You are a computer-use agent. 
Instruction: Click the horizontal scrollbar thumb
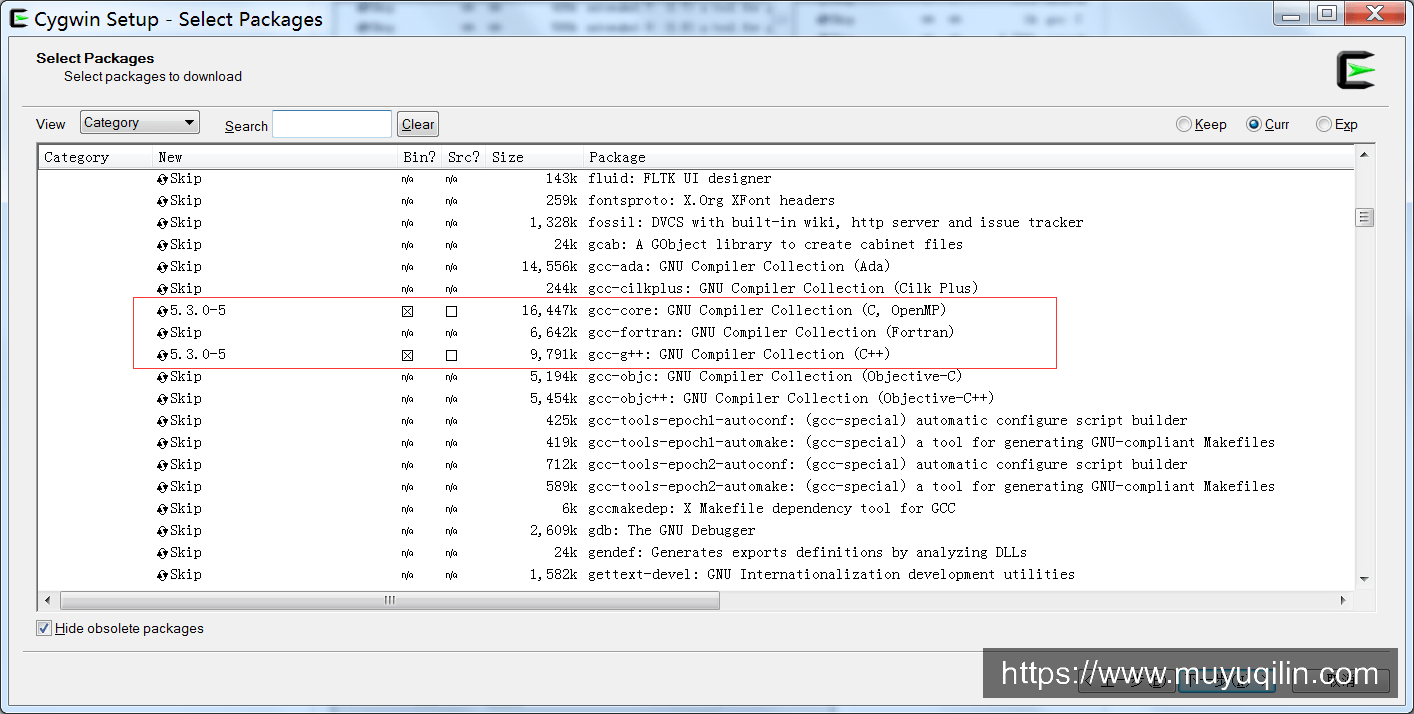click(x=390, y=600)
